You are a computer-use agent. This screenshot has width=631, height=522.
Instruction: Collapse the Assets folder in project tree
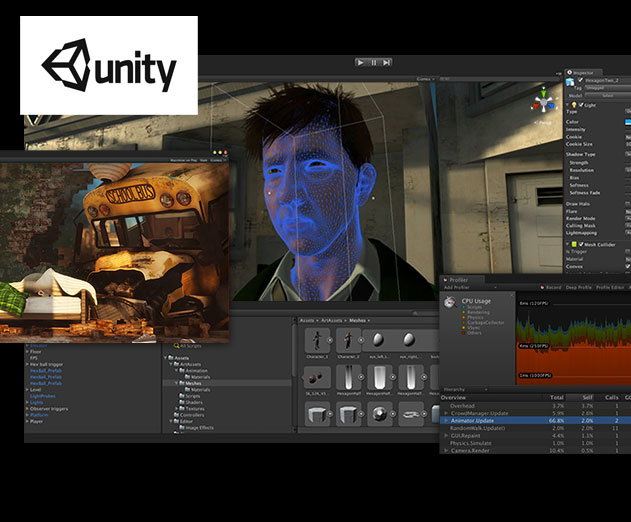pos(165,358)
